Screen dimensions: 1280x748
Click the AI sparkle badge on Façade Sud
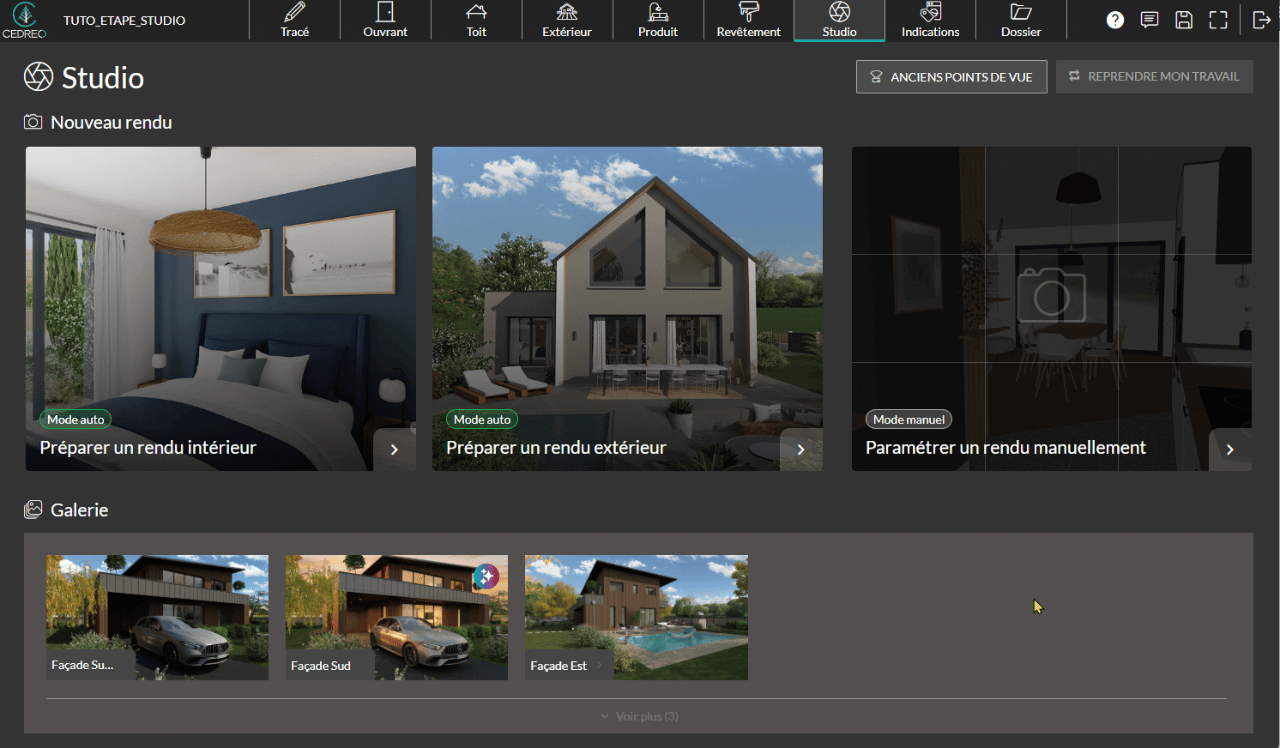485,576
